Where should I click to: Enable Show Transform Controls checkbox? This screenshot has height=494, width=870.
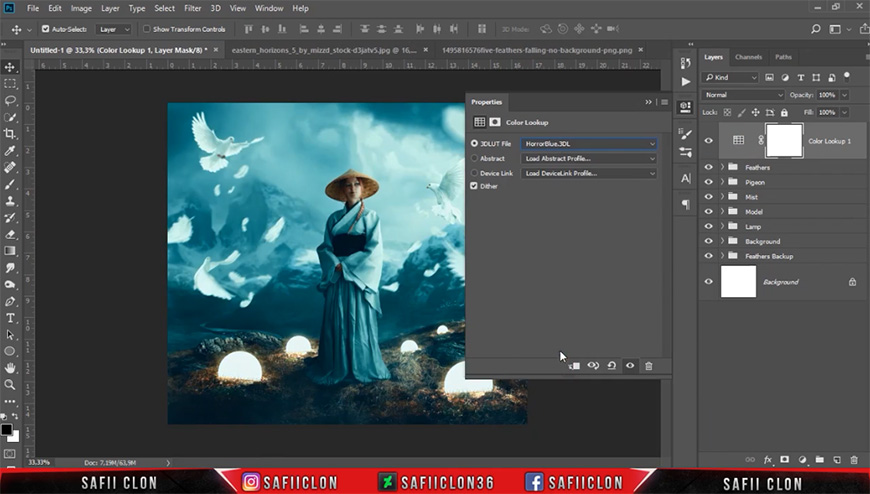[x=146, y=29]
